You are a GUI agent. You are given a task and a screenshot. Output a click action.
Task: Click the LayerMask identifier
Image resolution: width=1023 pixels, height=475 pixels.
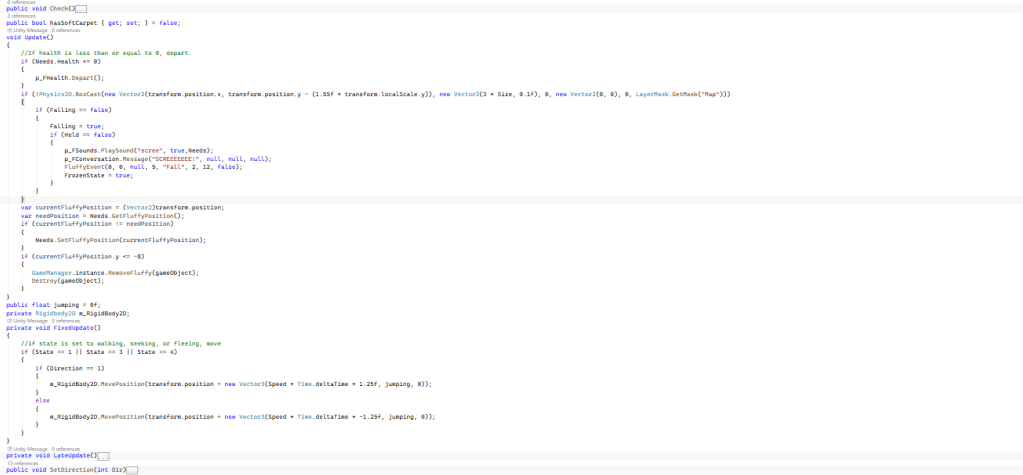650,94
